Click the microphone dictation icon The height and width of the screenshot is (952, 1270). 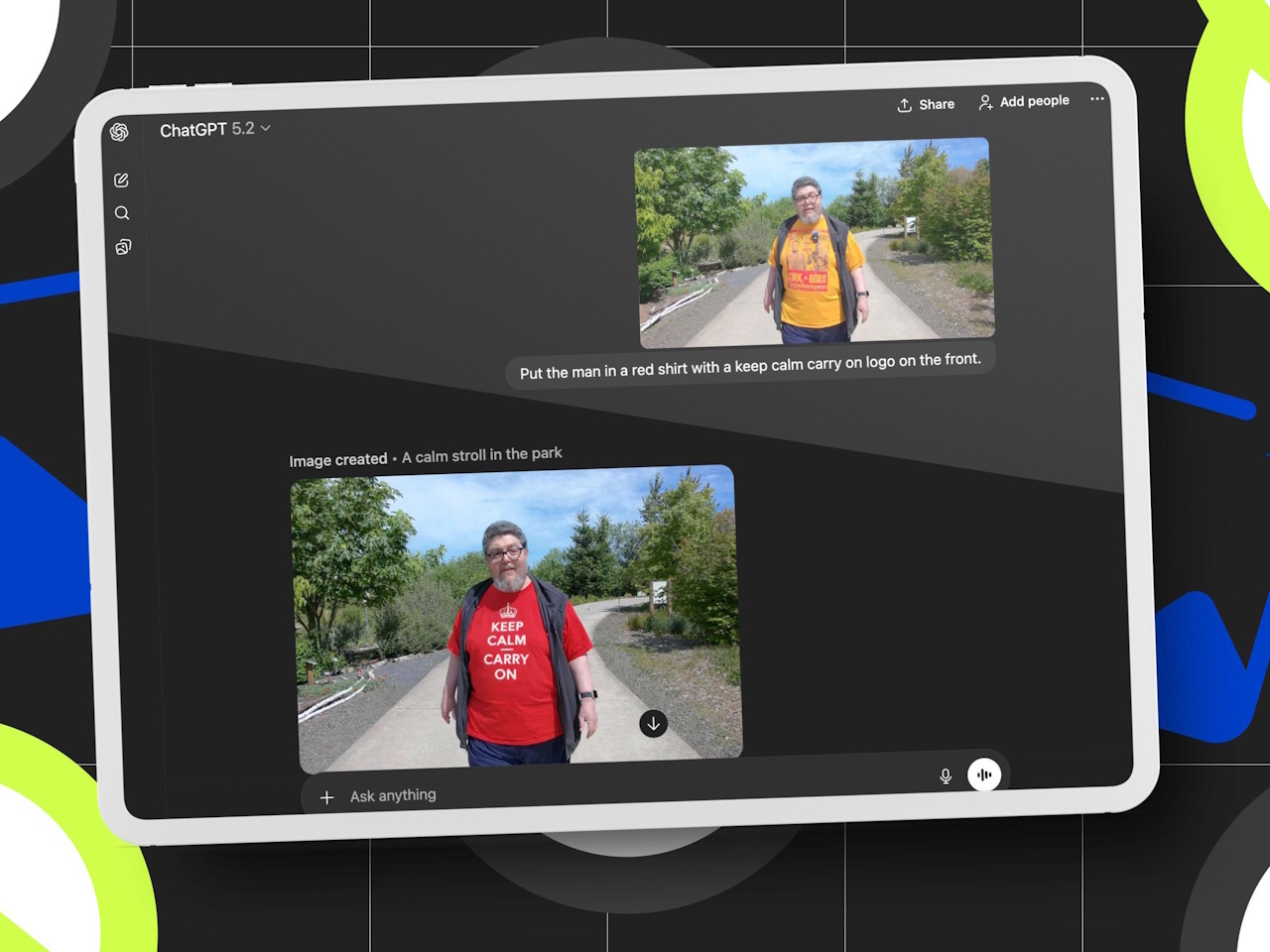pos(946,775)
